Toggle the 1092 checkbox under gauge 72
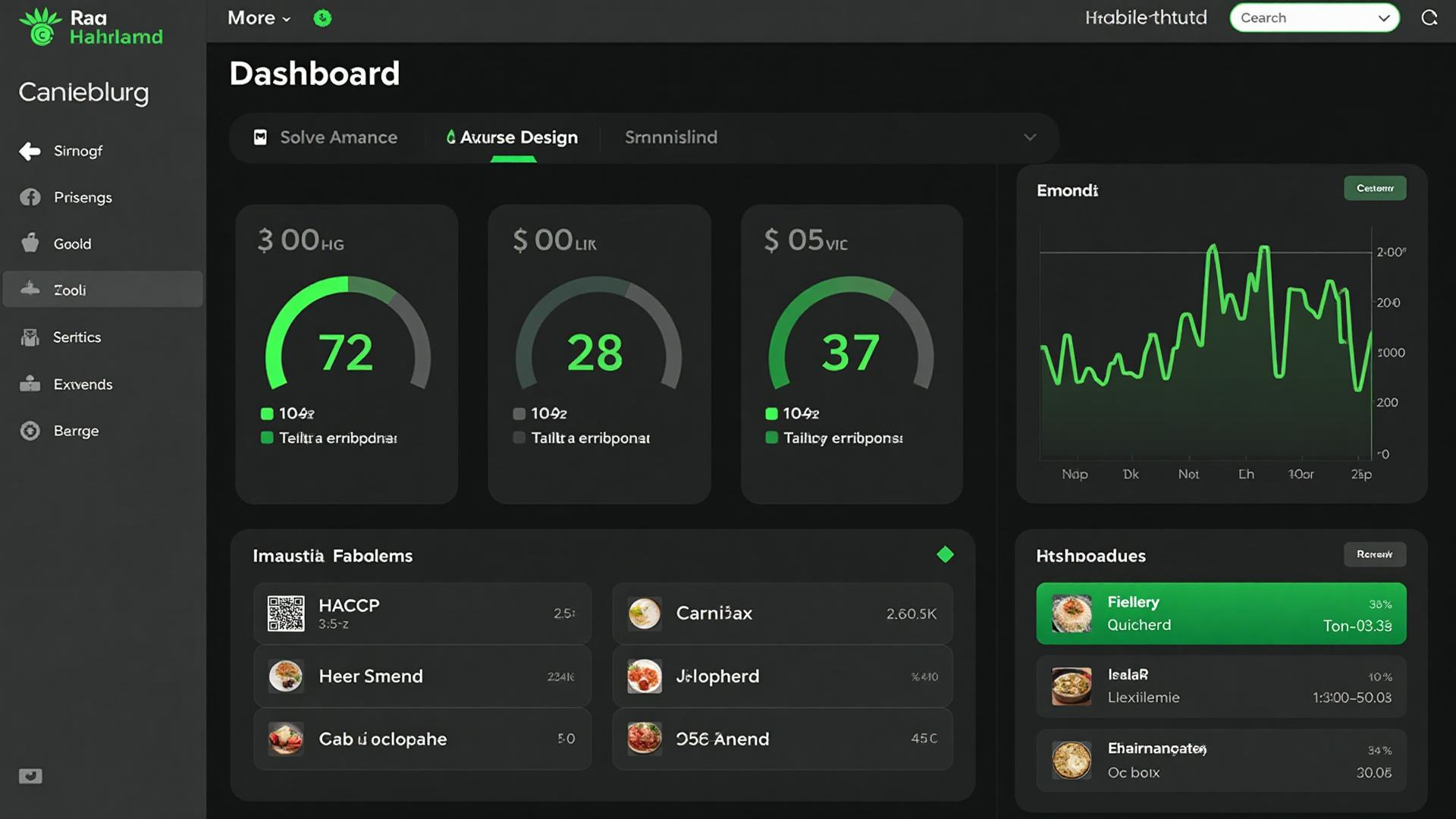Image resolution: width=1456 pixels, height=819 pixels. pyautogui.click(x=267, y=414)
